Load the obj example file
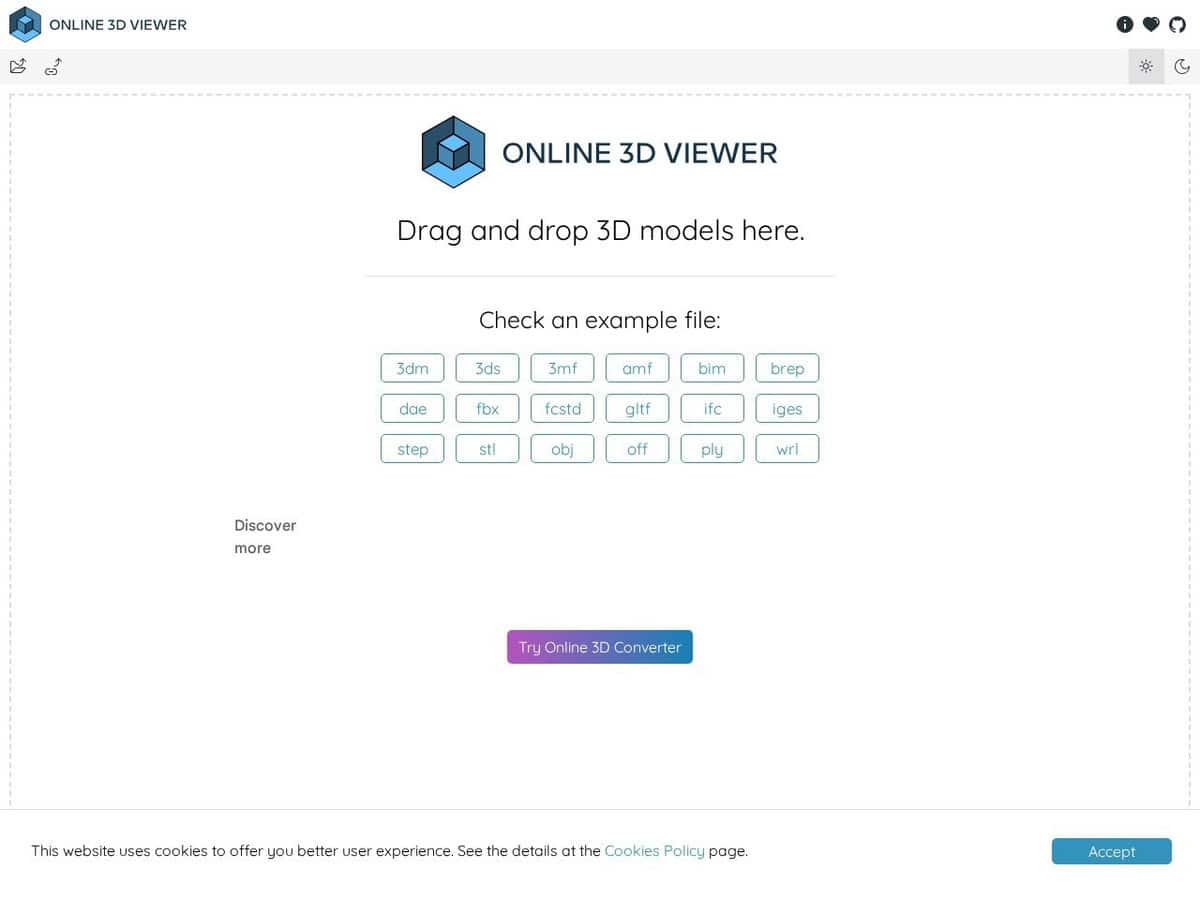The height and width of the screenshot is (900, 1200). point(562,448)
